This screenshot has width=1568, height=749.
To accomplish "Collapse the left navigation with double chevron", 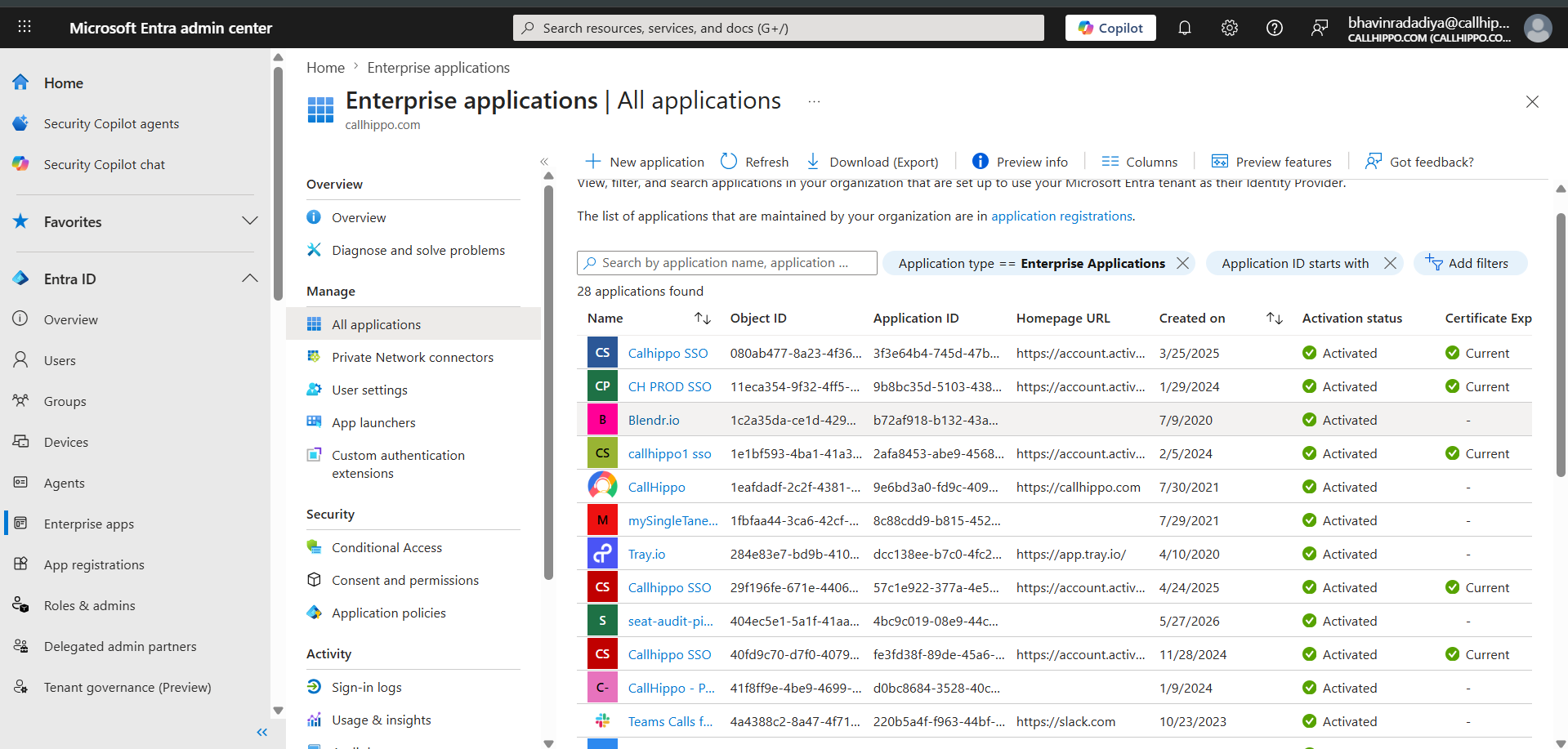I will coord(261,732).
